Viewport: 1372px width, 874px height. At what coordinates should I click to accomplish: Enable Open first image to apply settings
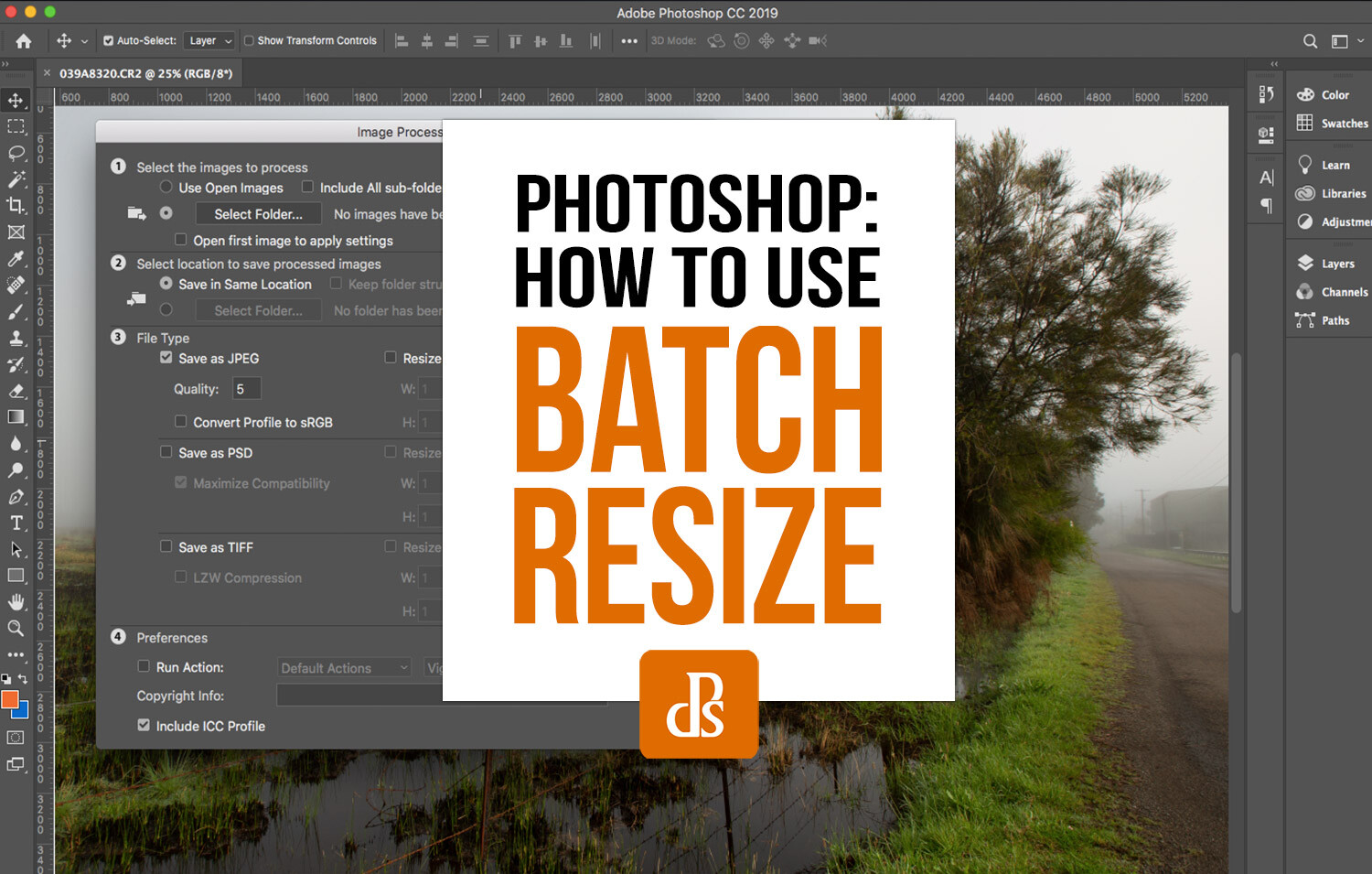point(181,240)
